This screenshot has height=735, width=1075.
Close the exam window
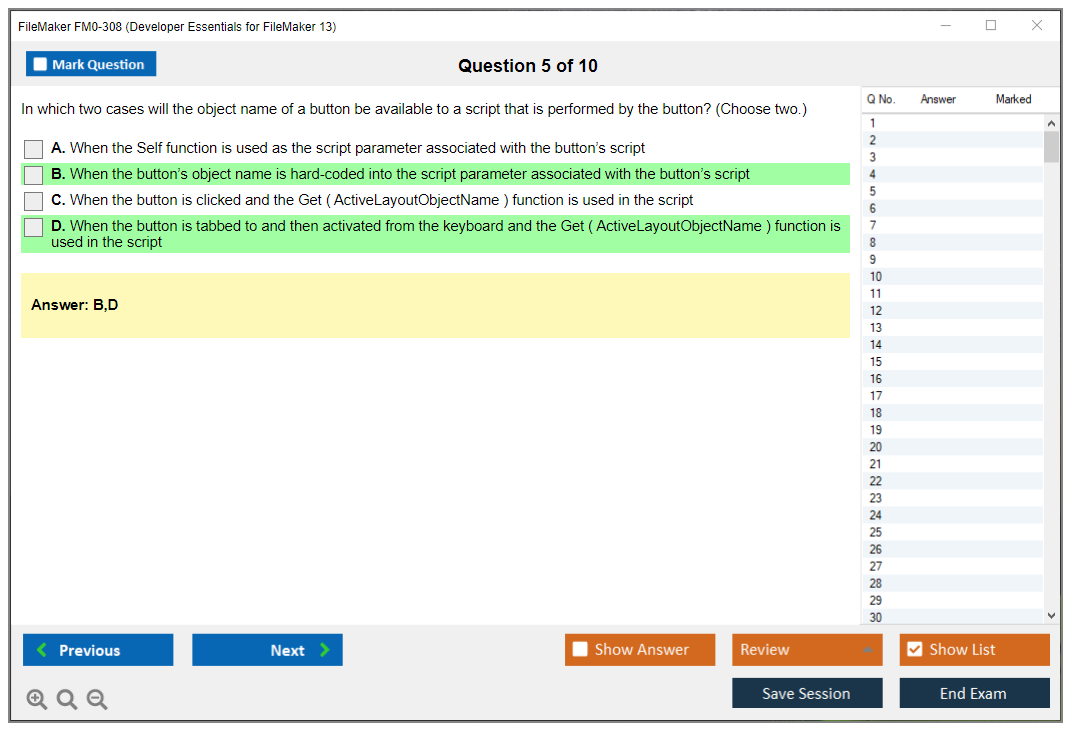[1037, 26]
